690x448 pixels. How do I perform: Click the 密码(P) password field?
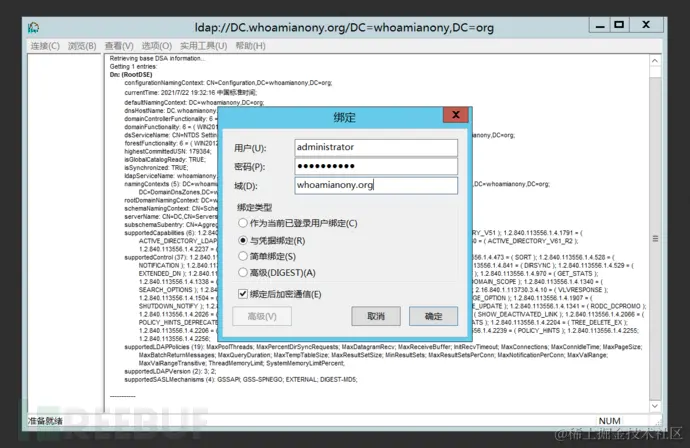[376, 166]
